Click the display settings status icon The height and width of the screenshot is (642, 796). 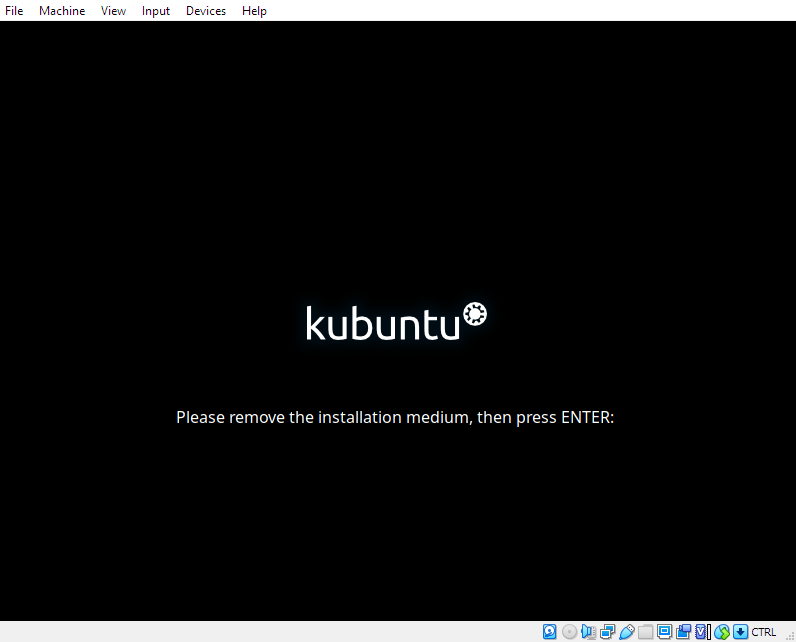pos(665,632)
